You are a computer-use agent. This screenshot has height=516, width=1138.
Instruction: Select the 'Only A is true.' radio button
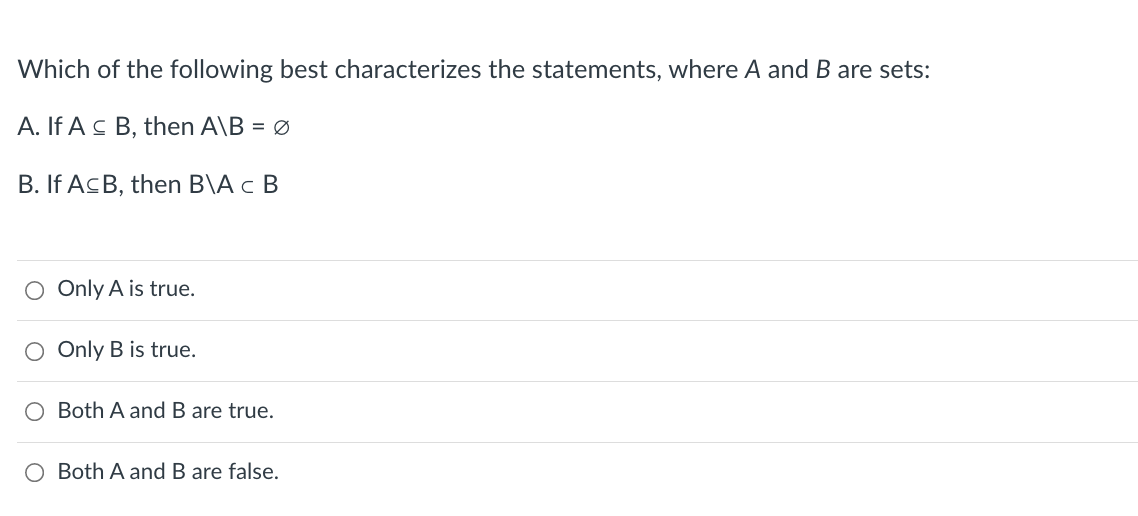point(34,291)
